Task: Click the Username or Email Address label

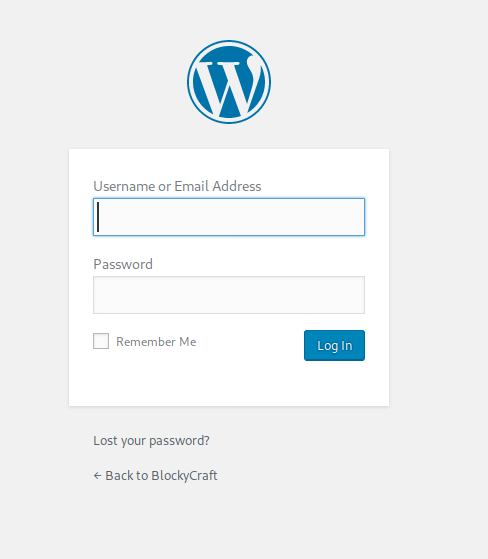Action: (x=177, y=186)
